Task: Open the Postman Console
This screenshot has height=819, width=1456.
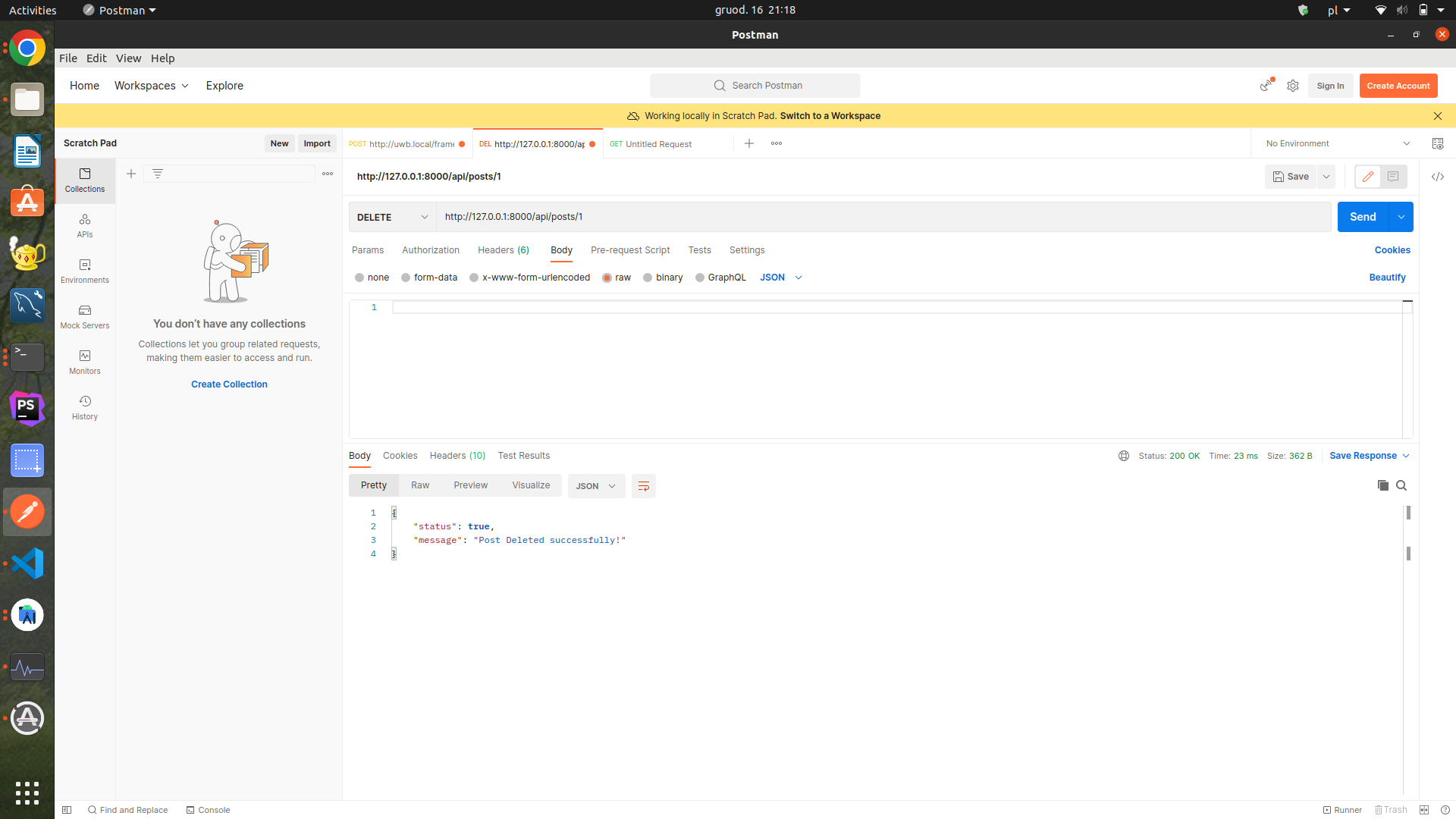Action: tap(208, 810)
